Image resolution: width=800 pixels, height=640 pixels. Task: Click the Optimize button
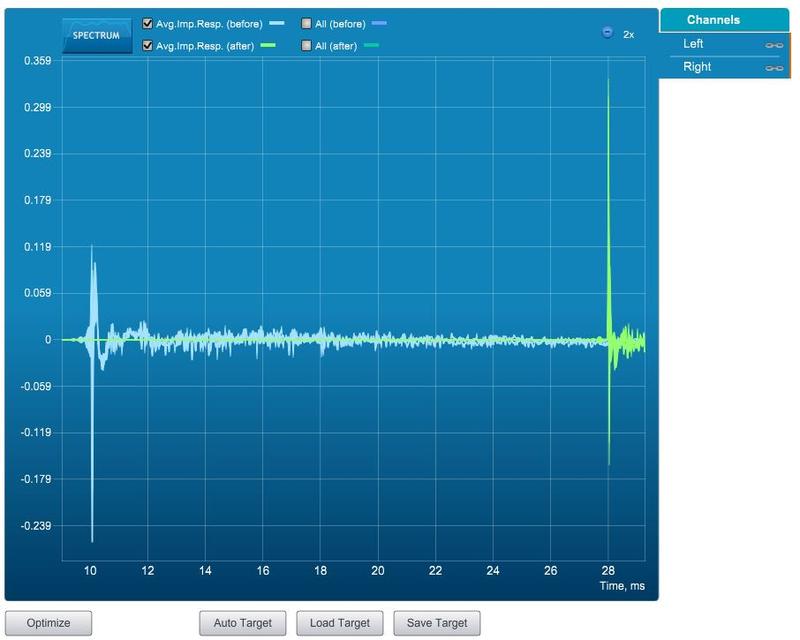pos(48,623)
